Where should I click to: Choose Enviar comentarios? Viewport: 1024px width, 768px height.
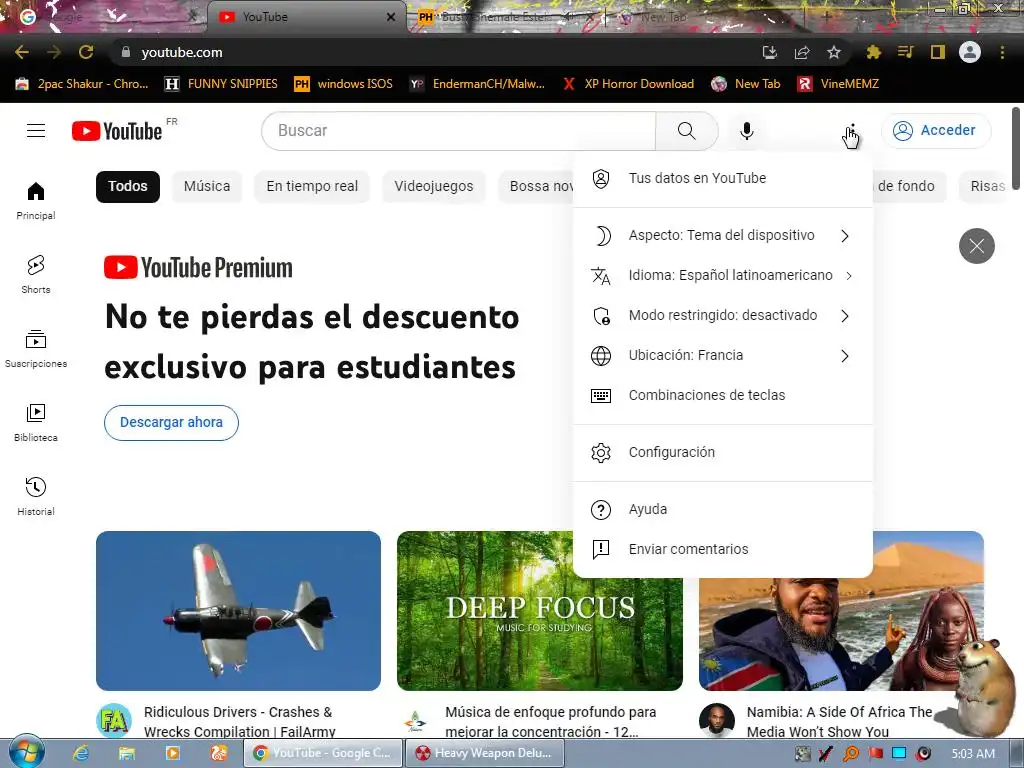tap(722, 549)
